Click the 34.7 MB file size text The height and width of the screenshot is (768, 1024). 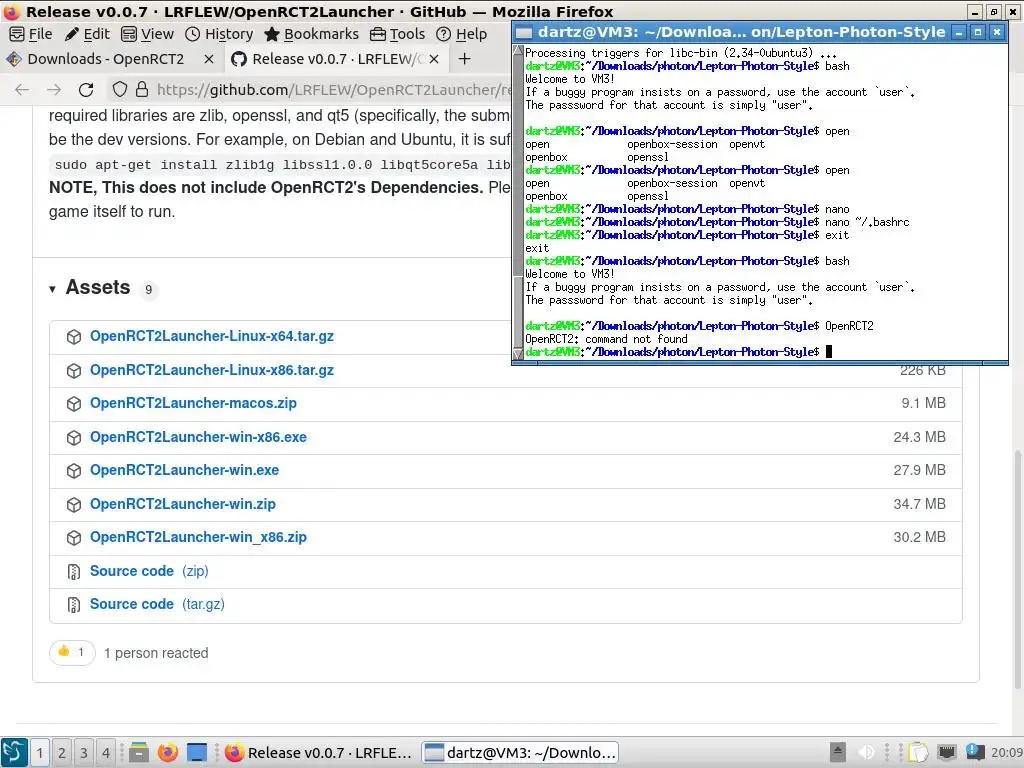pyautogui.click(x=920, y=504)
